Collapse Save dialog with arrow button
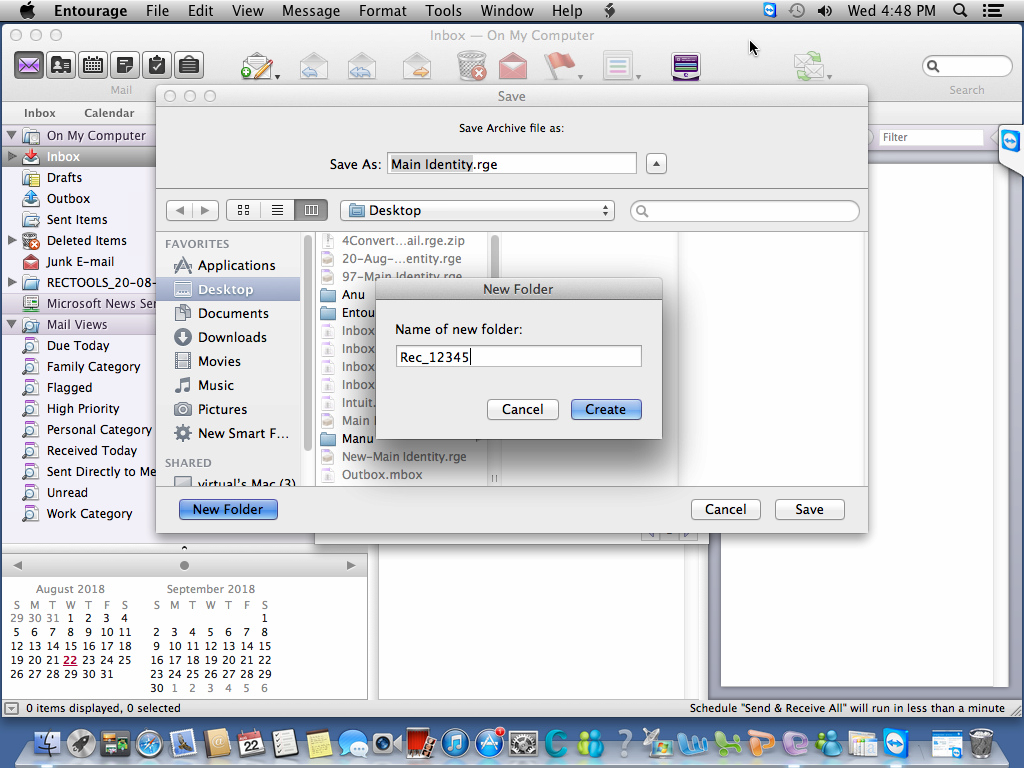The height and width of the screenshot is (768, 1024). (656, 163)
